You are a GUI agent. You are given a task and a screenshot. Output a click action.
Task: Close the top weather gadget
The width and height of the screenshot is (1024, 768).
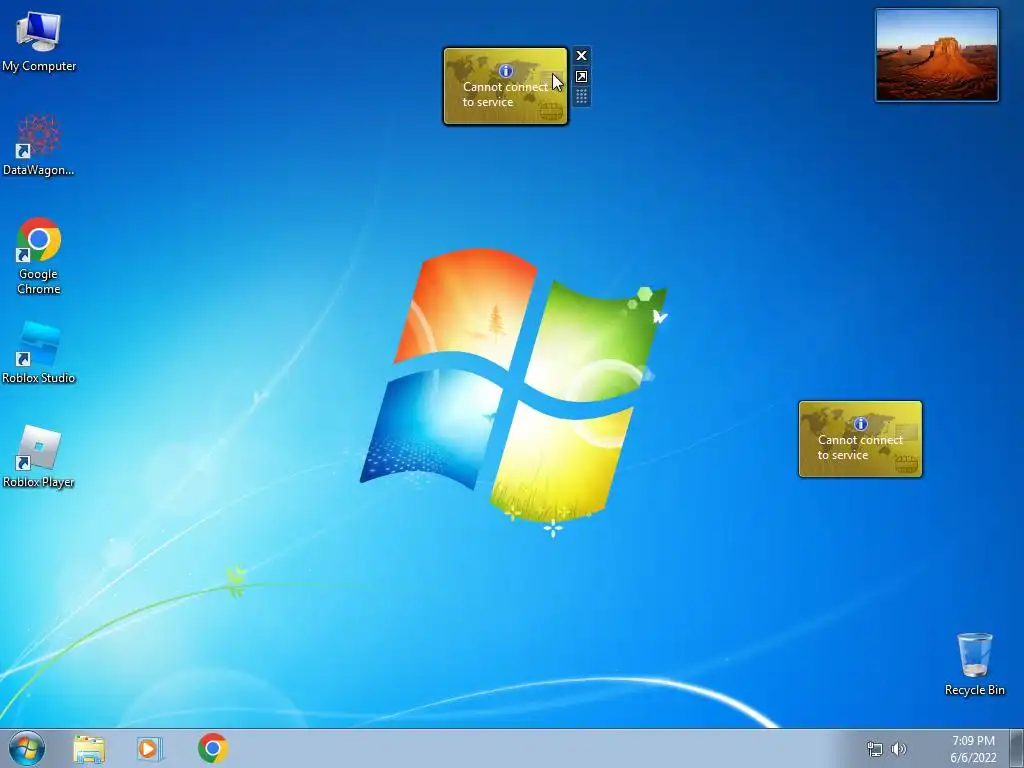tap(581, 56)
